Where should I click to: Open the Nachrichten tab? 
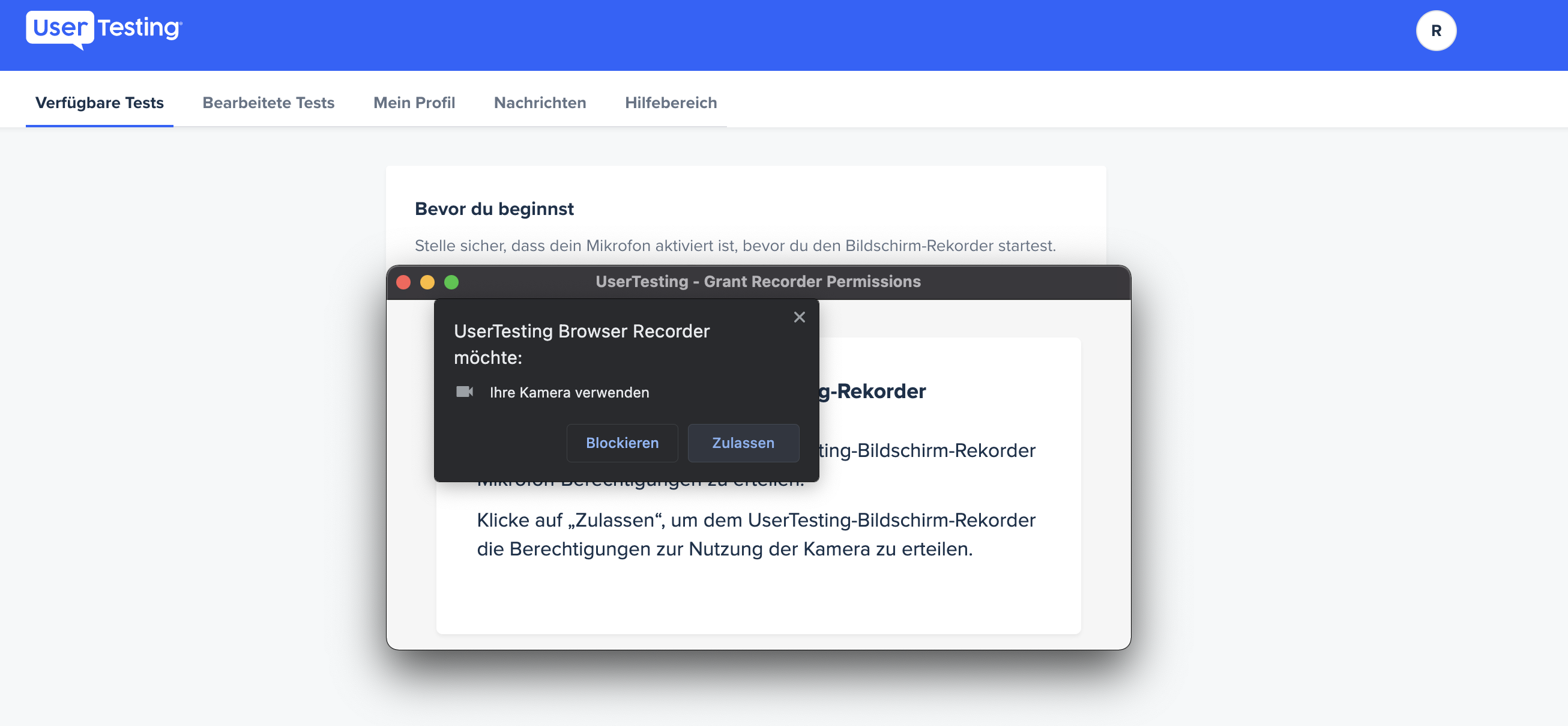(x=540, y=102)
